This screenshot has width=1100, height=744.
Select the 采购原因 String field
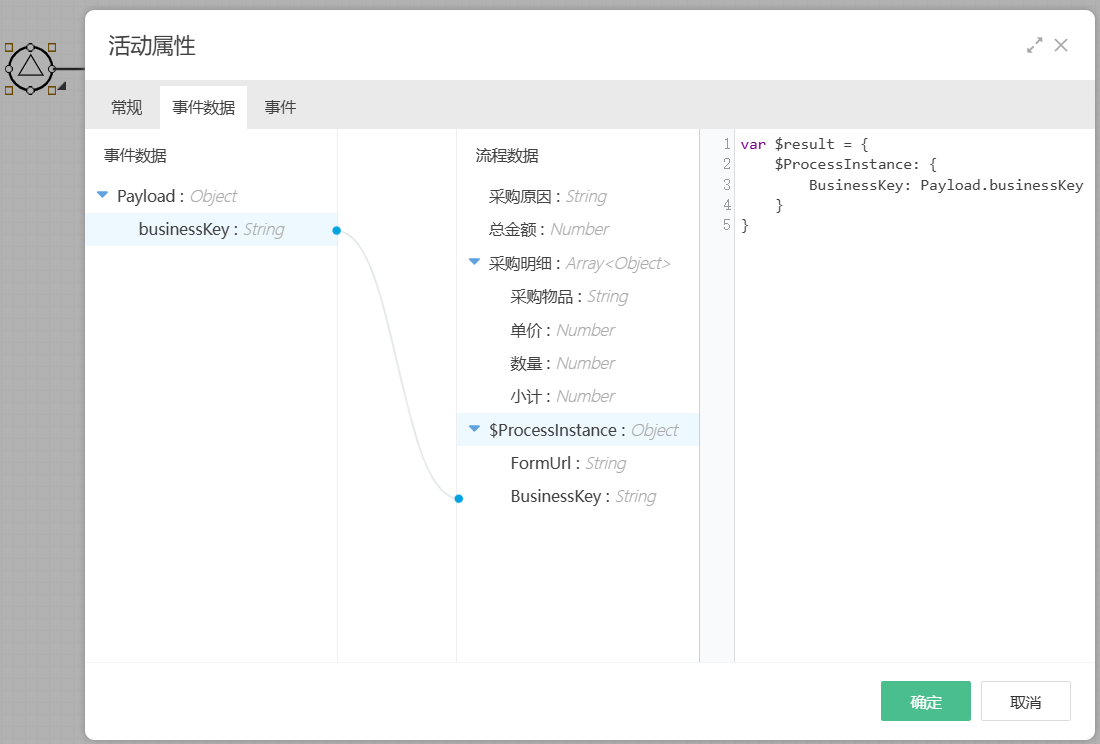[547, 197]
